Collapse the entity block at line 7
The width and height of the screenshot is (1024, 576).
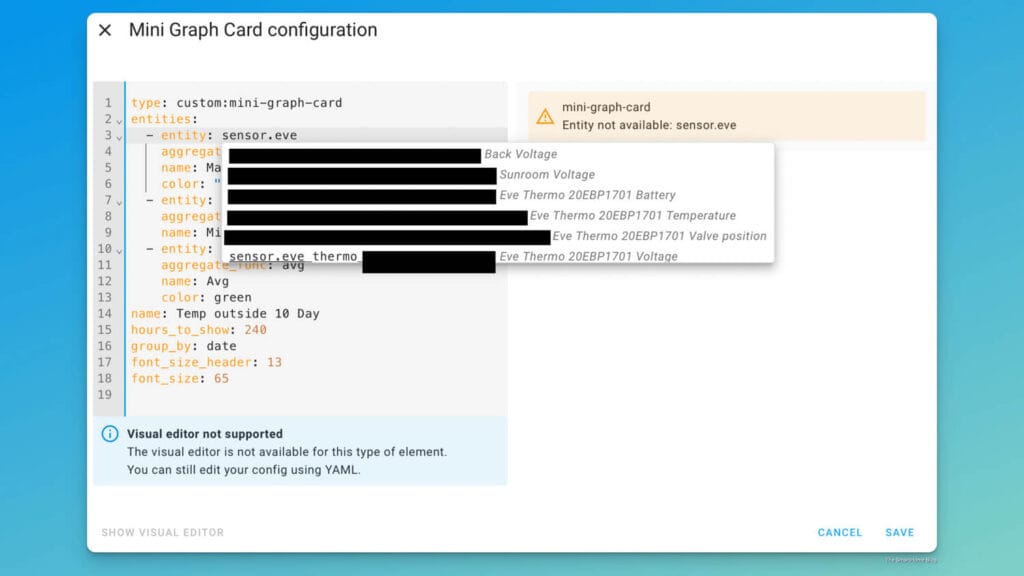tap(121, 200)
